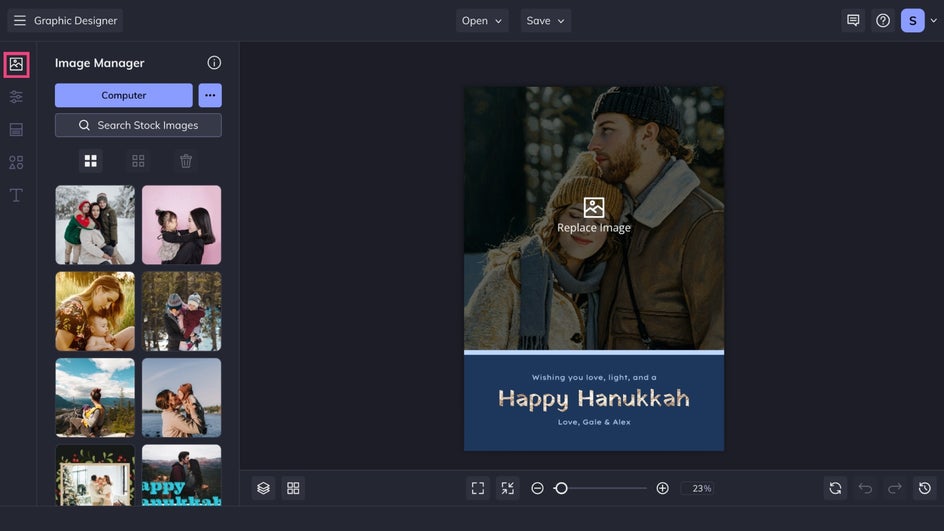Click the zoom slider handle
The height and width of the screenshot is (531, 944).
point(561,488)
